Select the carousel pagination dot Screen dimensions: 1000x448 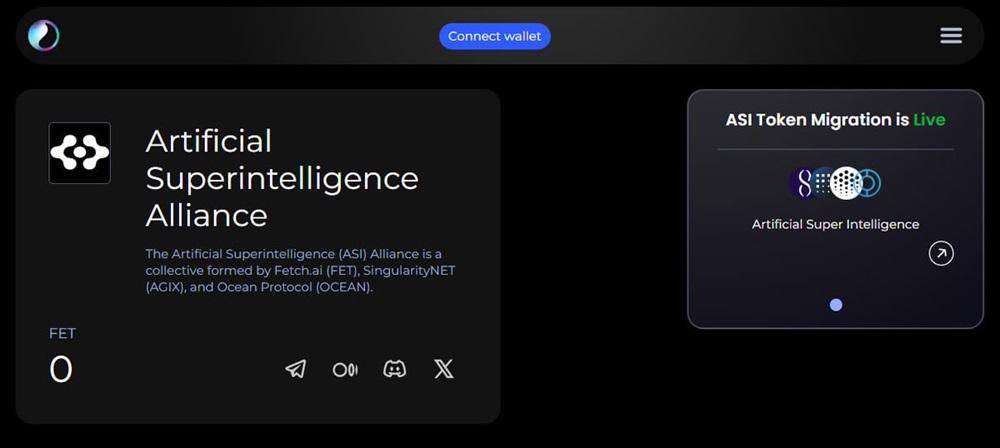click(836, 305)
